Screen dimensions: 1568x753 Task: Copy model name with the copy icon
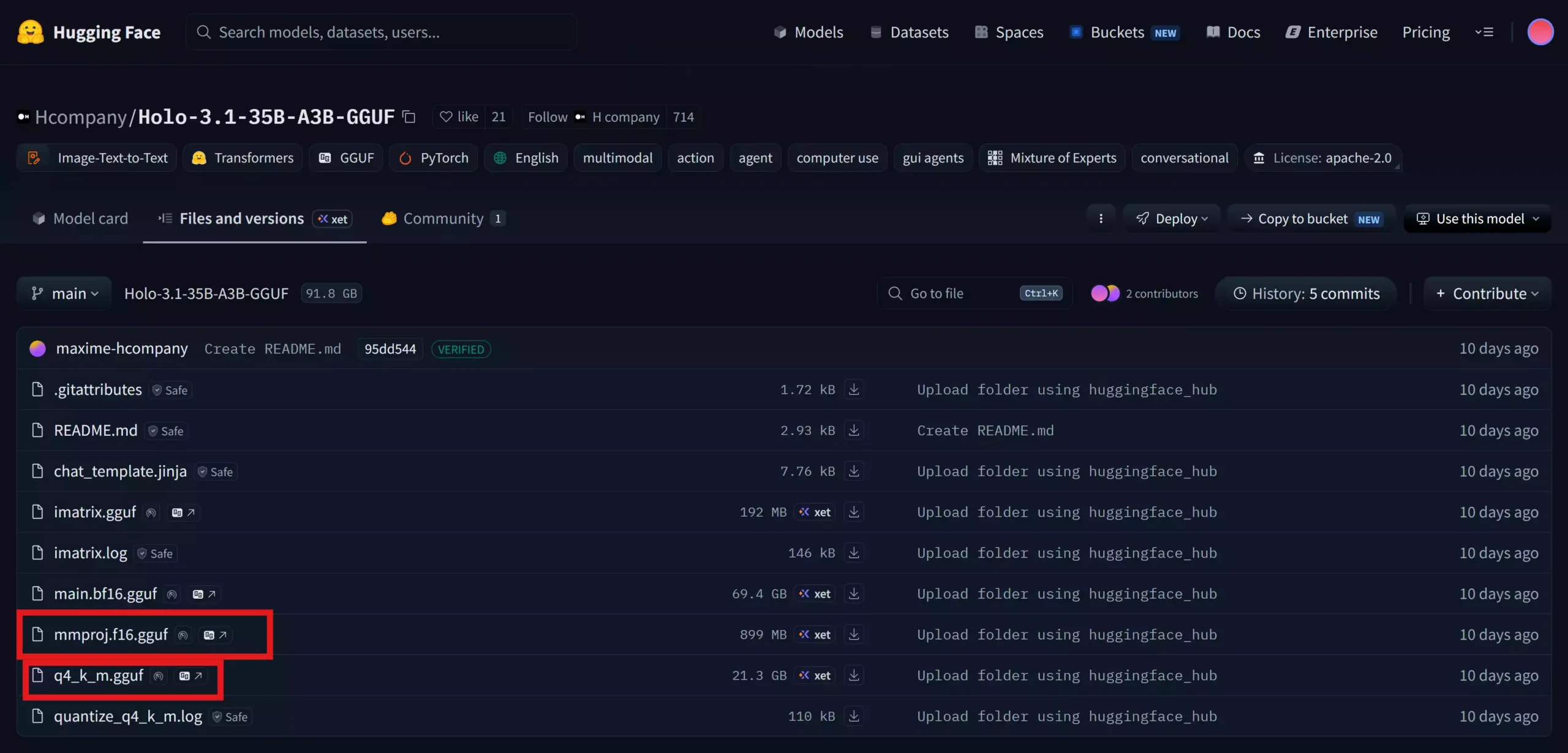click(409, 117)
